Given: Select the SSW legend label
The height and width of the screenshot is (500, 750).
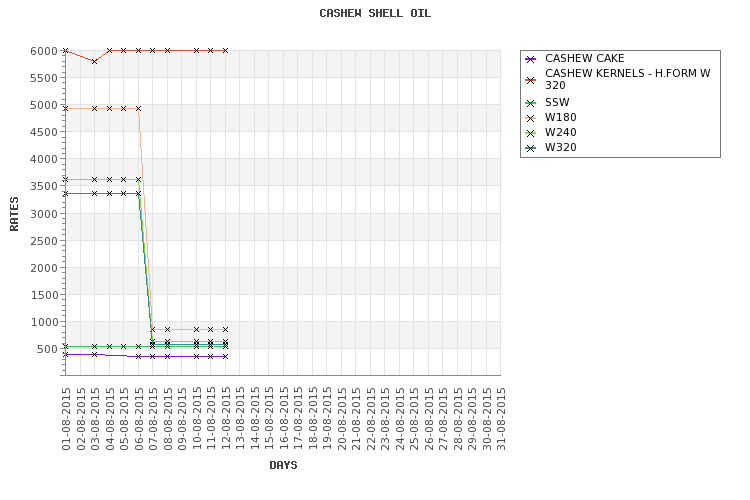Looking at the screenshot, I should pyautogui.click(x=557, y=102).
